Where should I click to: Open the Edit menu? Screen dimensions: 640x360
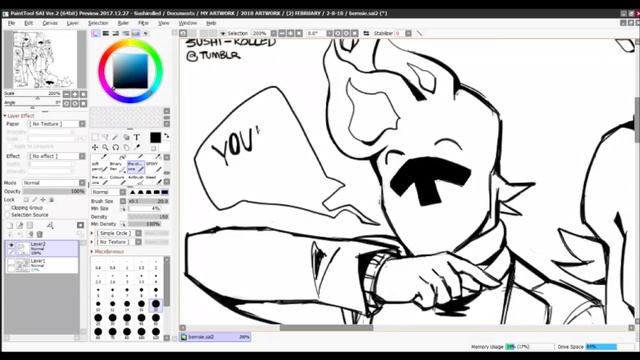point(28,23)
